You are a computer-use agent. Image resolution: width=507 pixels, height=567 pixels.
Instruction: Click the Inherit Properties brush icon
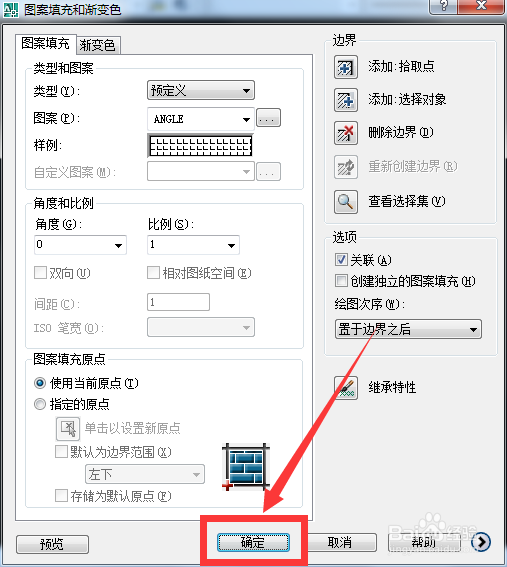346,388
